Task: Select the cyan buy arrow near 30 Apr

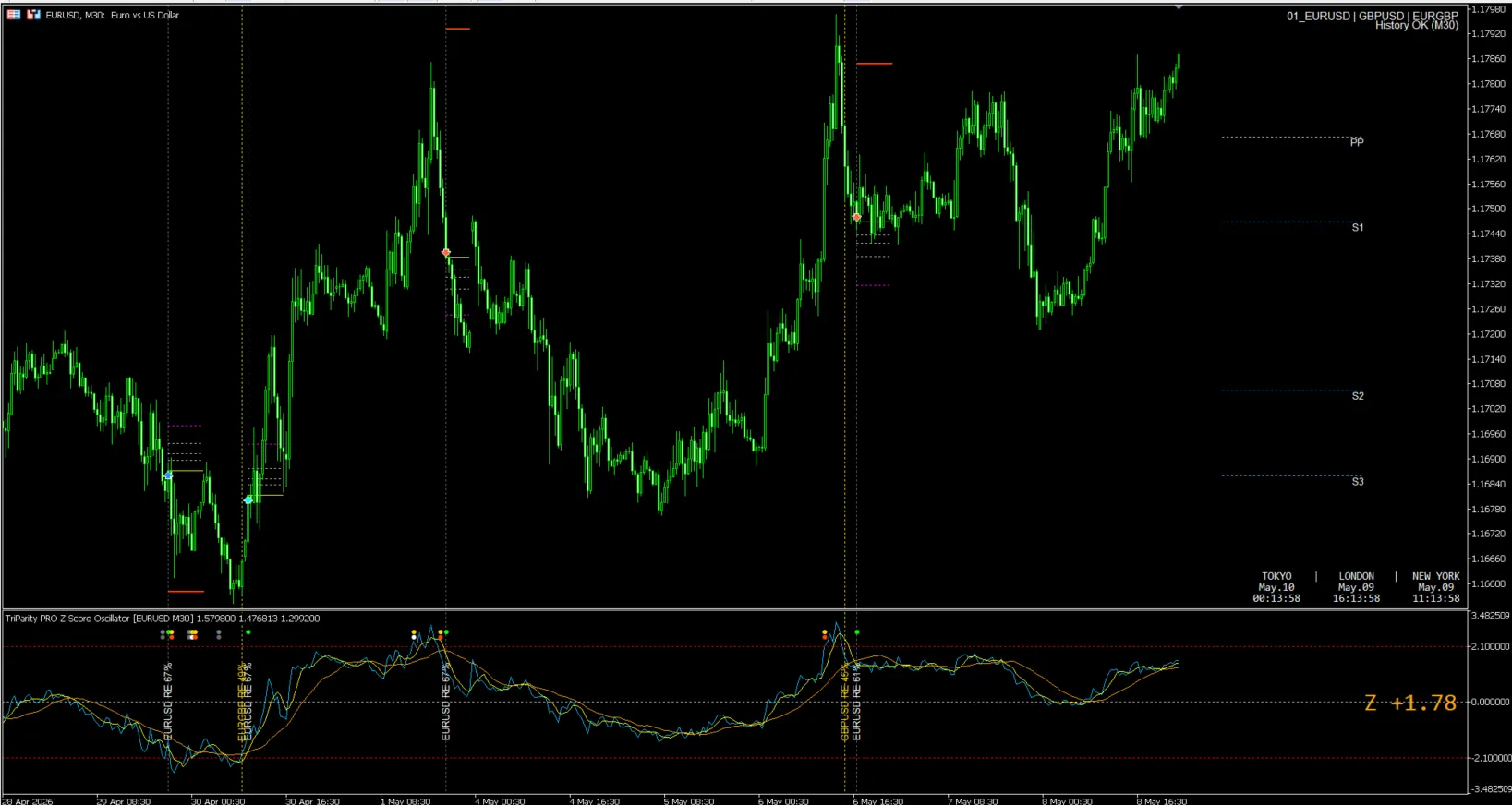Action: (x=248, y=499)
